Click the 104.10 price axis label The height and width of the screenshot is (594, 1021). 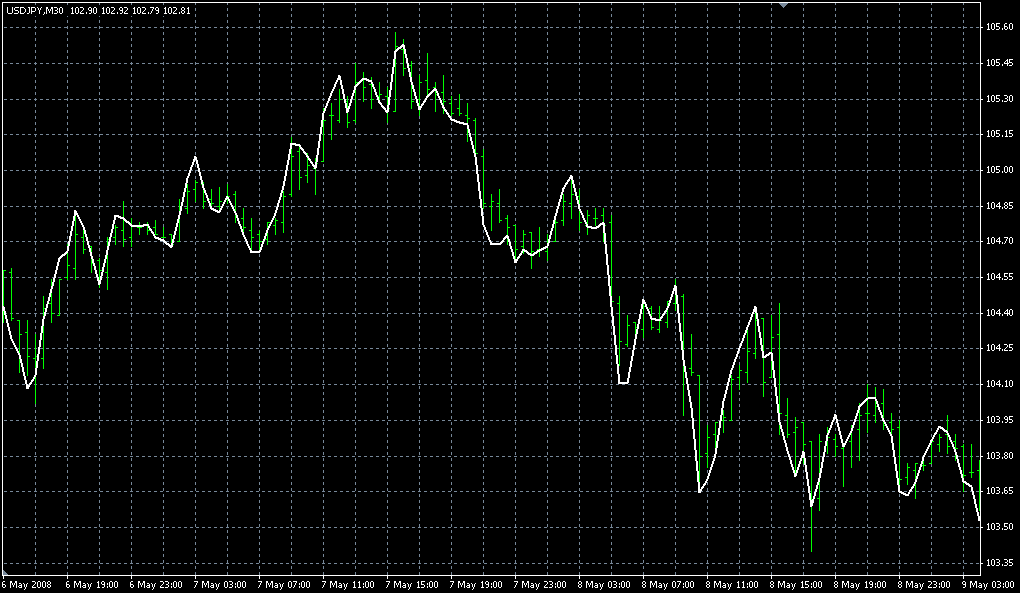999,384
